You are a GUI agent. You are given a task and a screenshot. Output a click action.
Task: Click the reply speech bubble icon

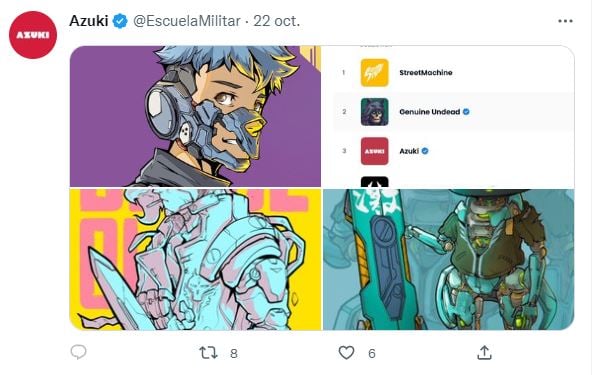tap(78, 352)
